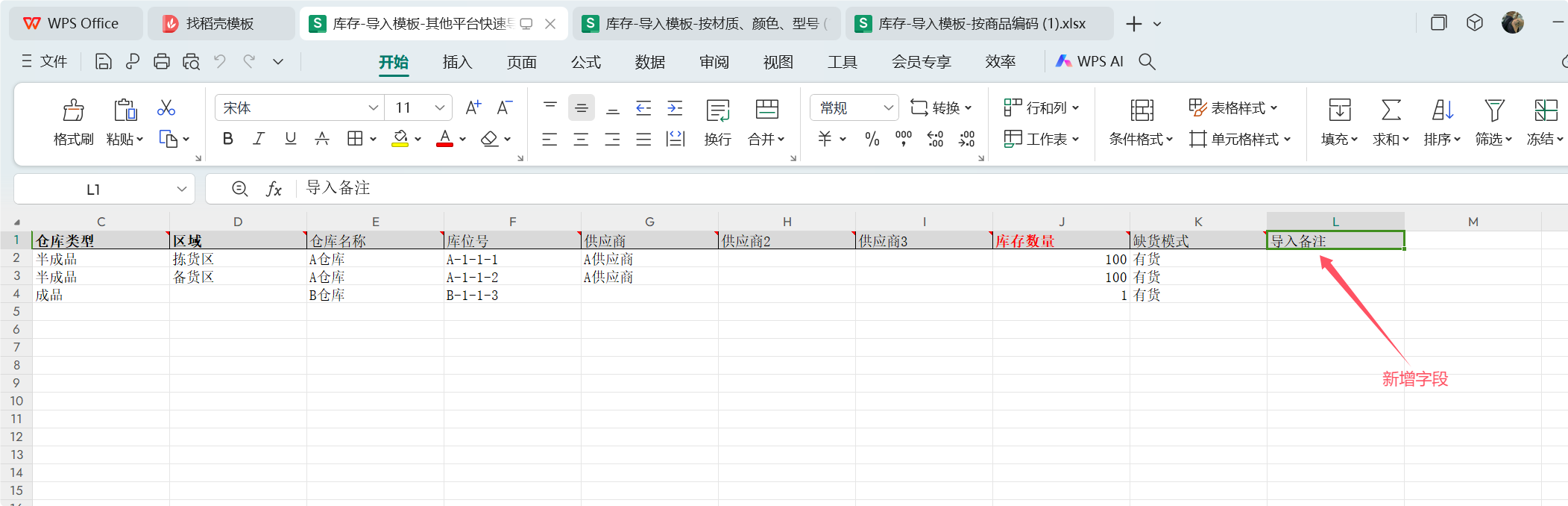Click the Merge cells (合并) icon
The image size is (1568, 506).
[x=767, y=110]
